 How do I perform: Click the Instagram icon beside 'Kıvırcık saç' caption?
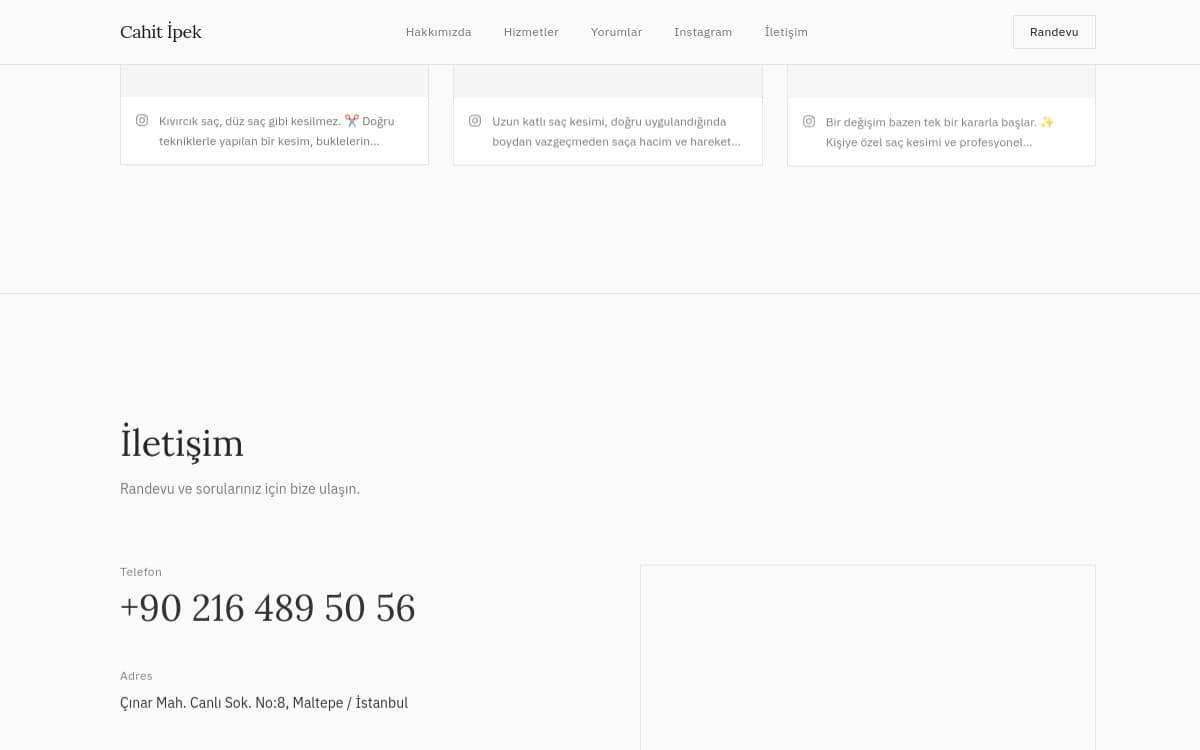[x=142, y=120]
